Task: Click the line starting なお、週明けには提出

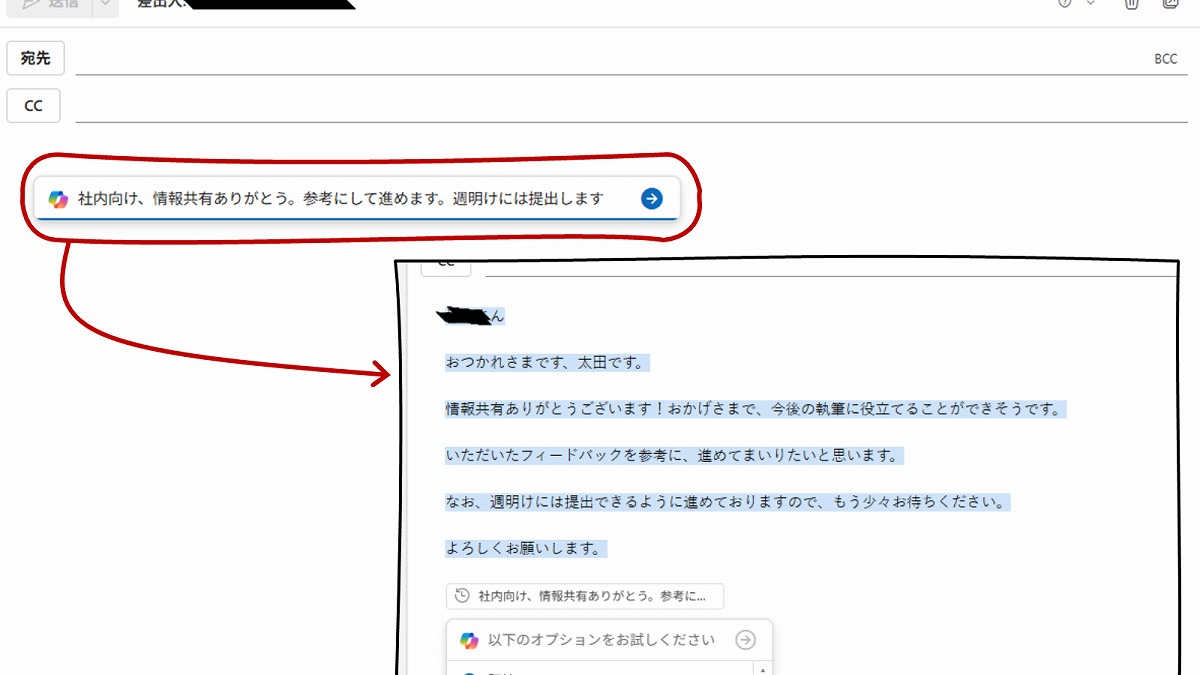Action: point(727,502)
